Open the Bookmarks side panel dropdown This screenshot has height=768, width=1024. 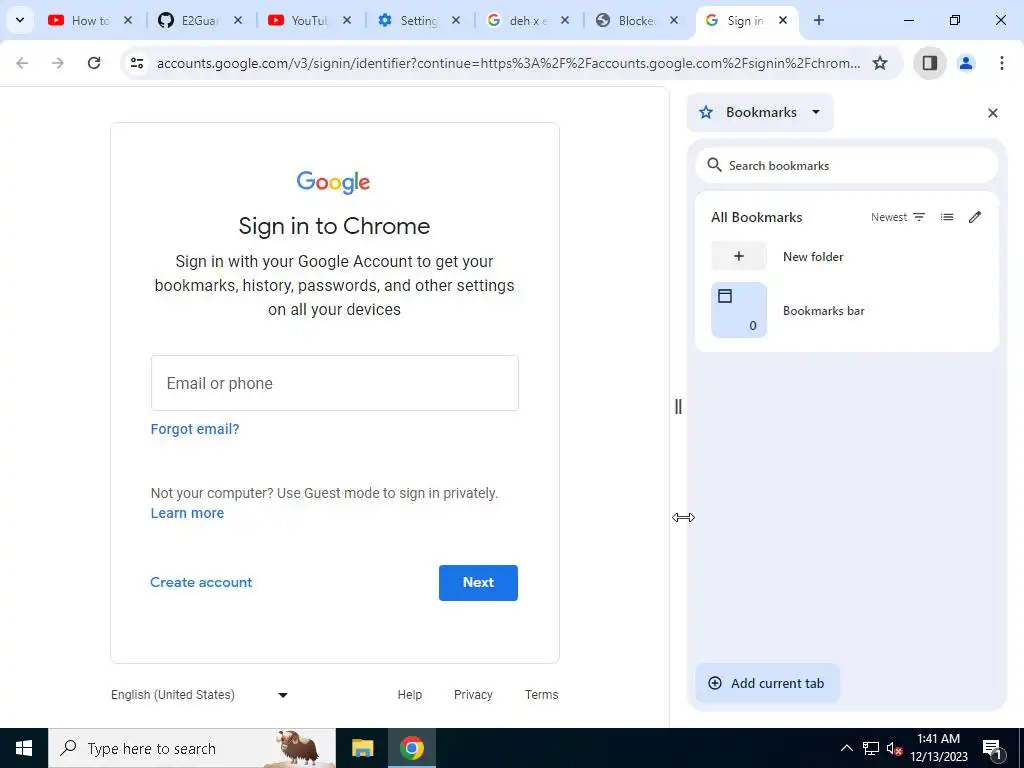pos(760,112)
